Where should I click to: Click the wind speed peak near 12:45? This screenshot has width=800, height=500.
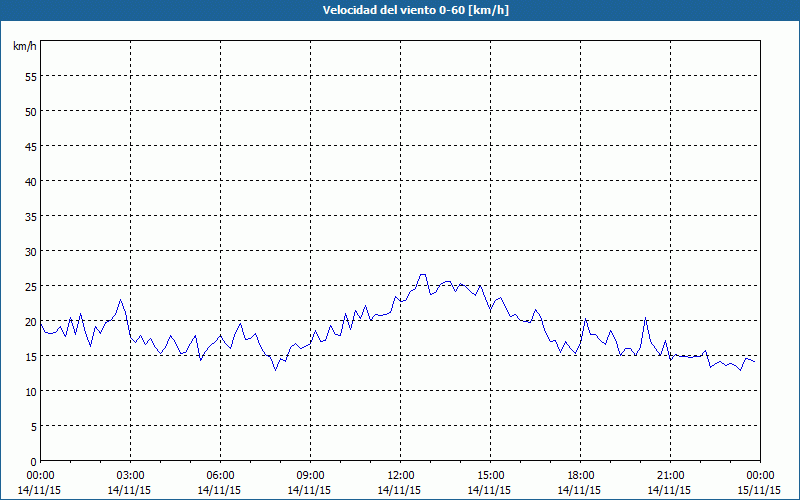pyautogui.click(x=422, y=274)
